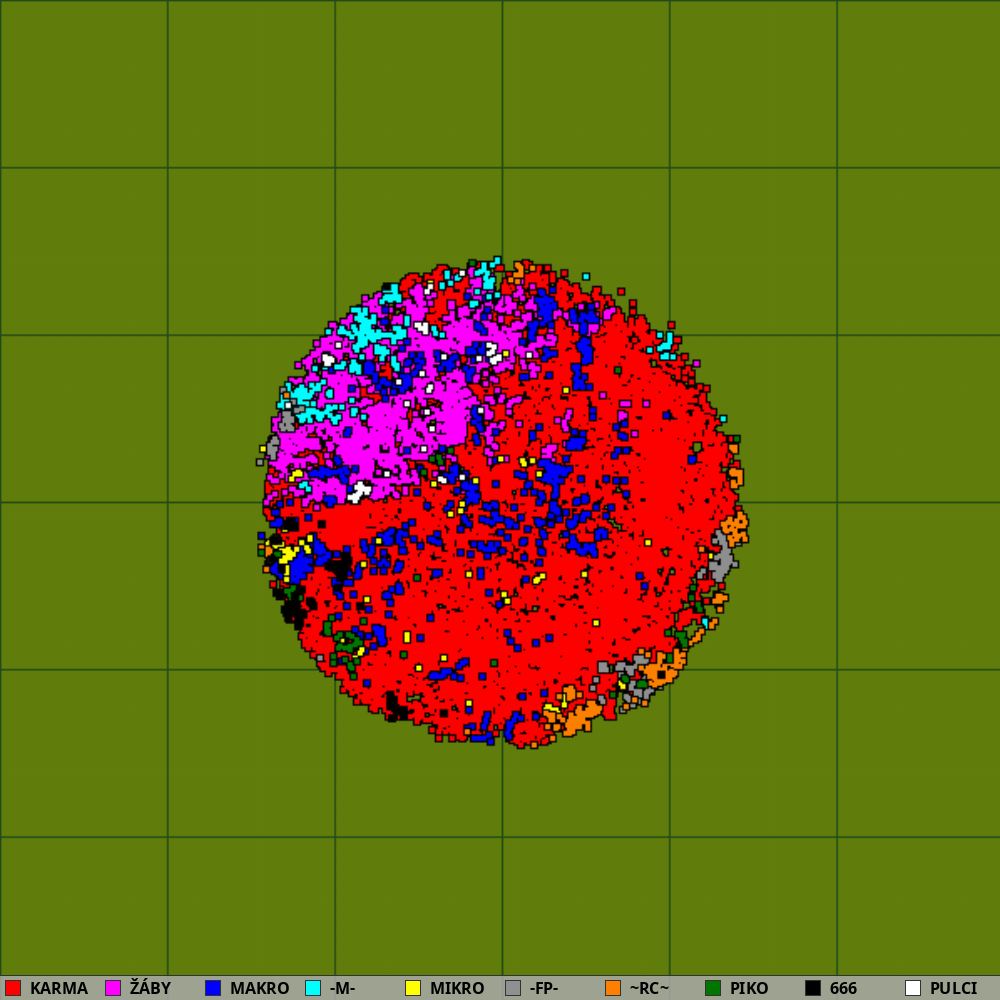Viewport: 1000px width, 1000px height.
Task: Click the yellow MIKRO legend swatch
Action: point(413,988)
